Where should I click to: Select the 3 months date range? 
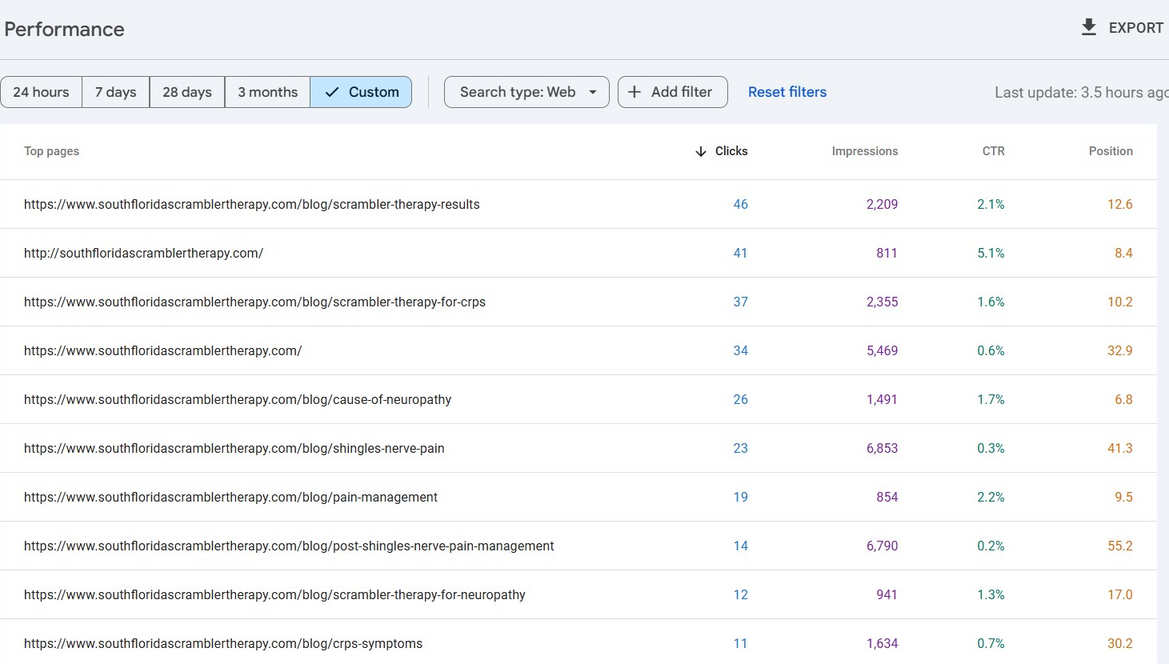point(268,92)
